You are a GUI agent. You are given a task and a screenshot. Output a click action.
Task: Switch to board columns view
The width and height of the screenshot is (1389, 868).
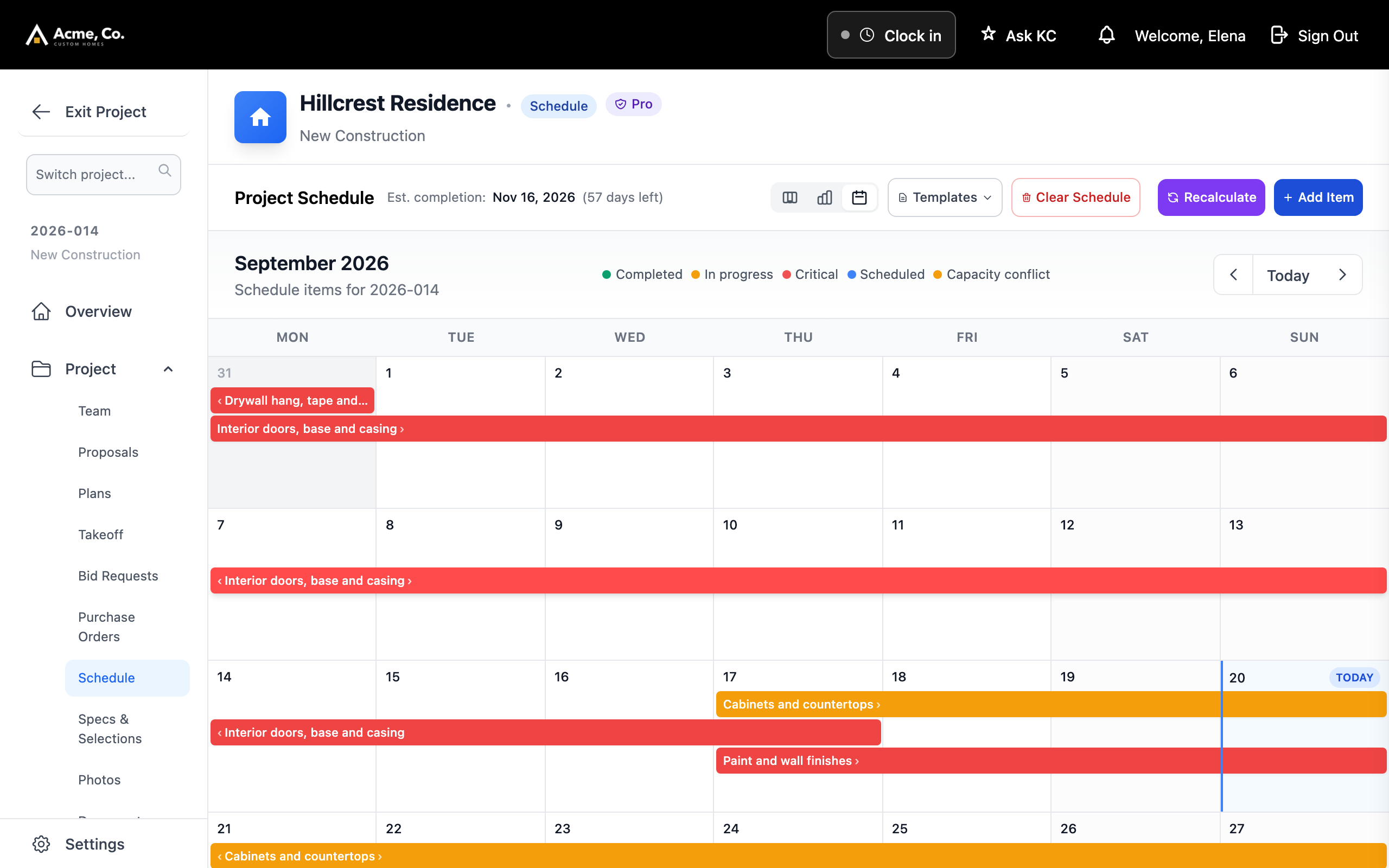coord(790,197)
